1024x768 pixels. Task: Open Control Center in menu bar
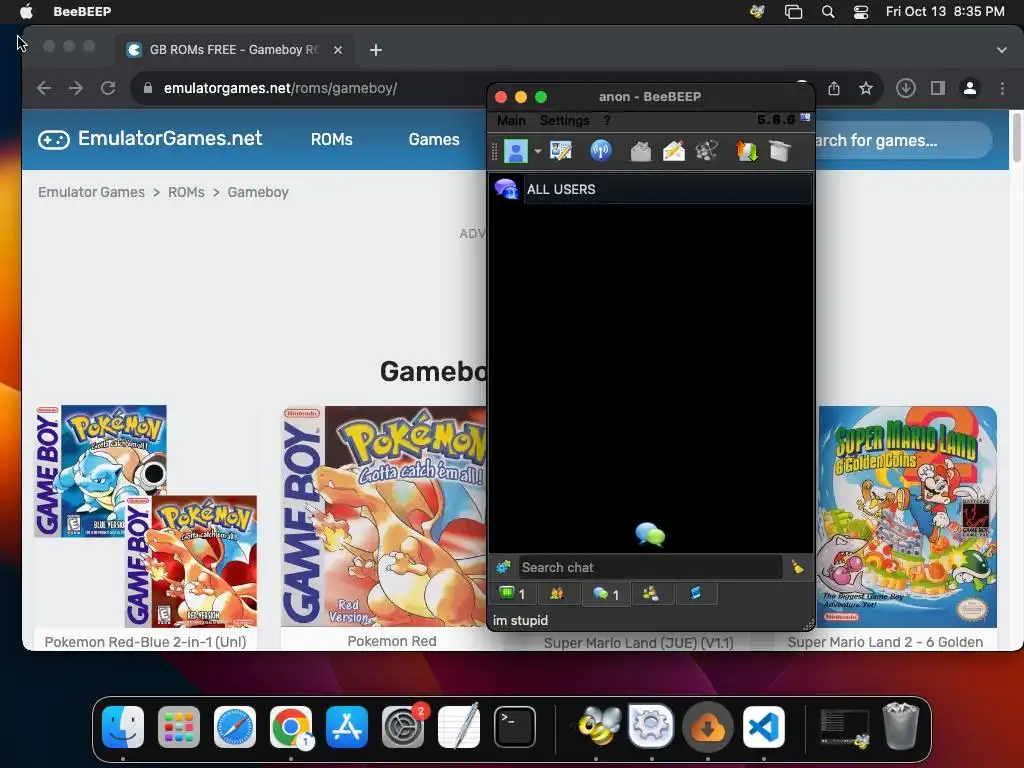point(861,12)
